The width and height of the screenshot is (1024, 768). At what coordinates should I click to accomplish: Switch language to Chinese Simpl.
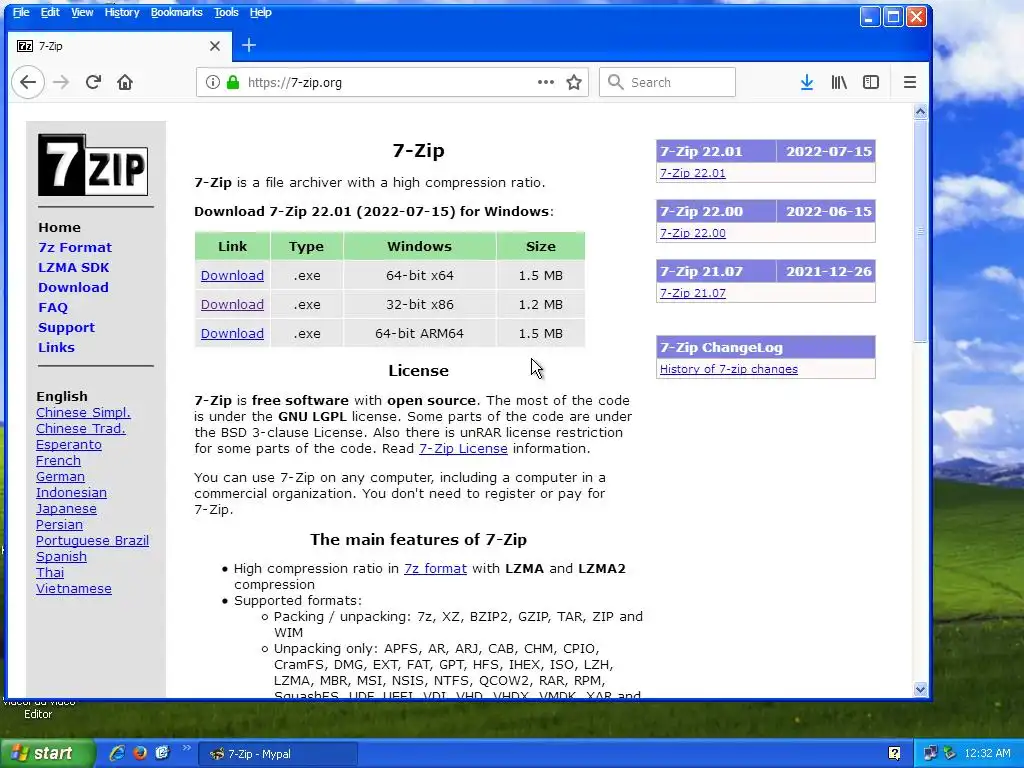[x=83, y=413]
